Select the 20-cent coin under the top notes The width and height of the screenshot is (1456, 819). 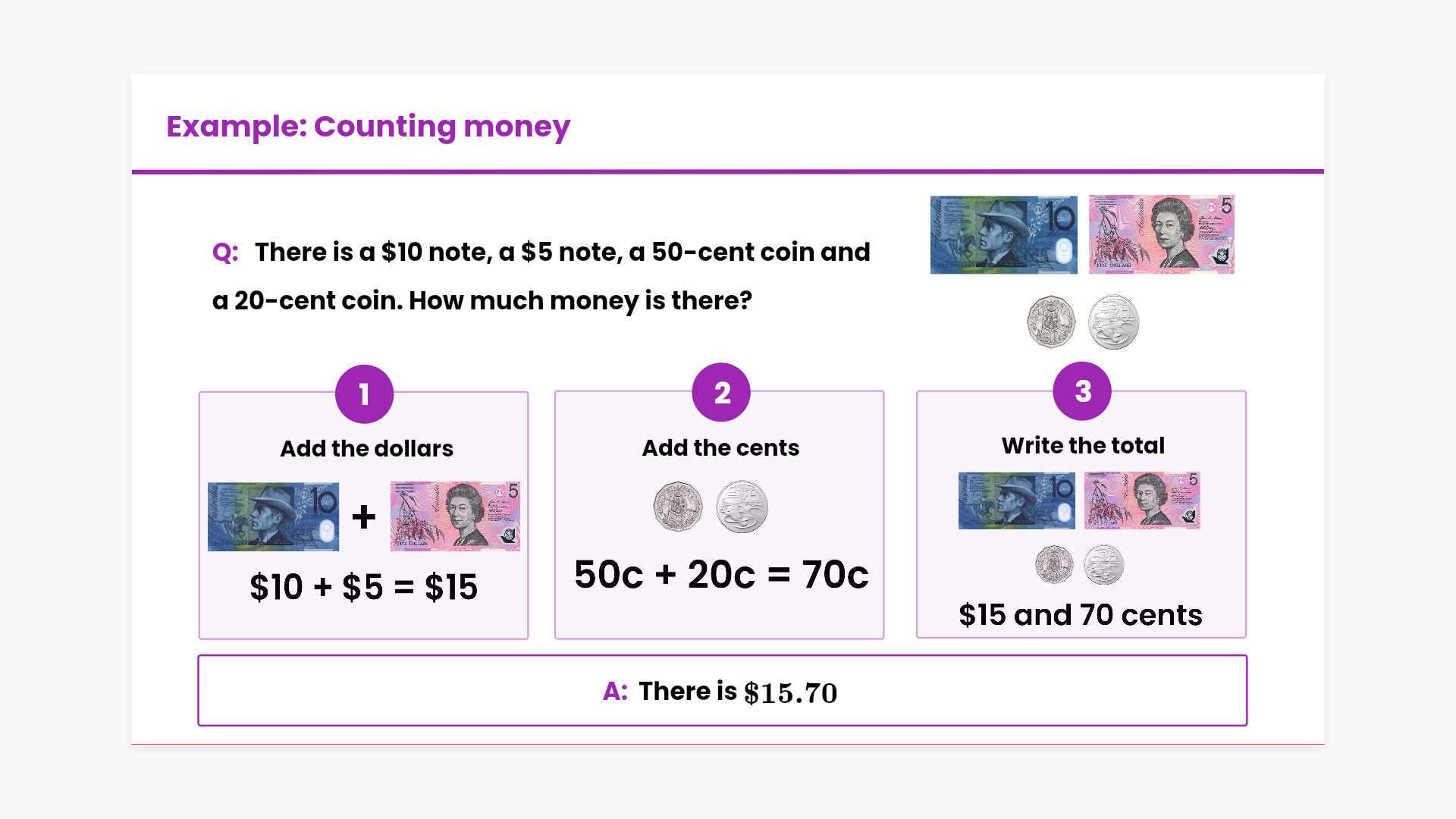[x=1113, y=322]
